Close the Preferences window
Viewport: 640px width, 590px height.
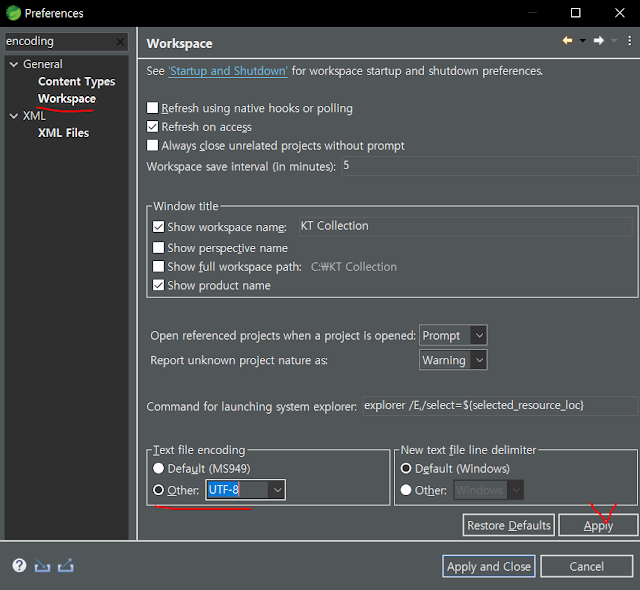pyautogui.click(x=620, y=13)
